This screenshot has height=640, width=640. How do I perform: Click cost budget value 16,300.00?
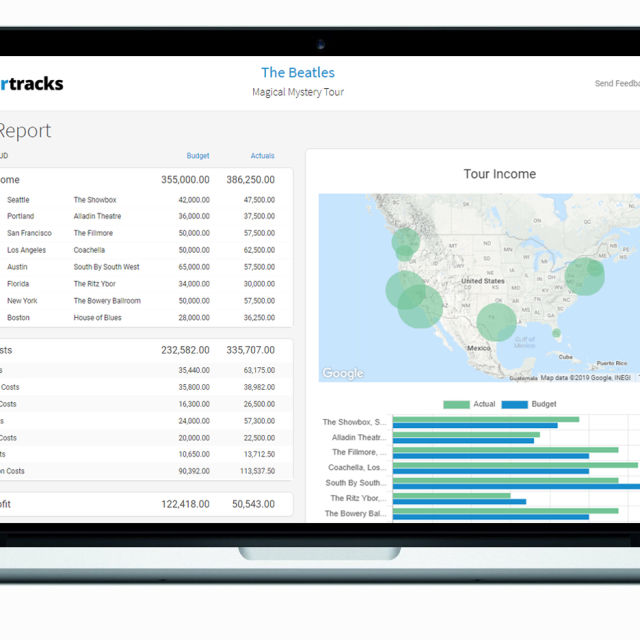(194, 404)
